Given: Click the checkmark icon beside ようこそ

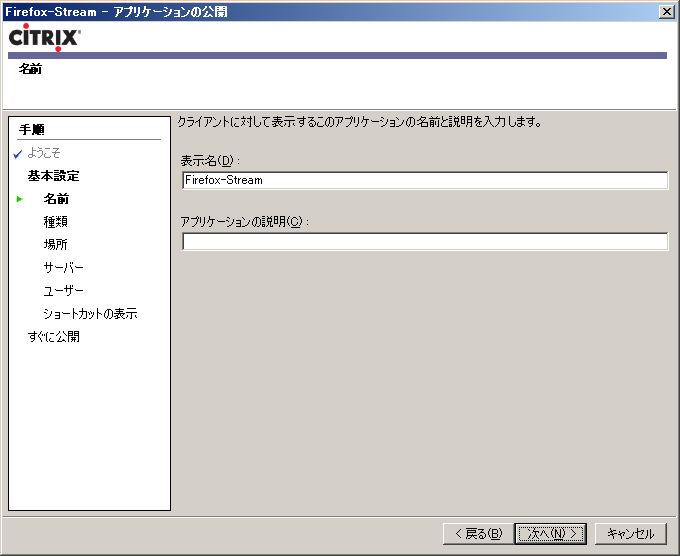Looking at the screenshot, I should 18,154.
